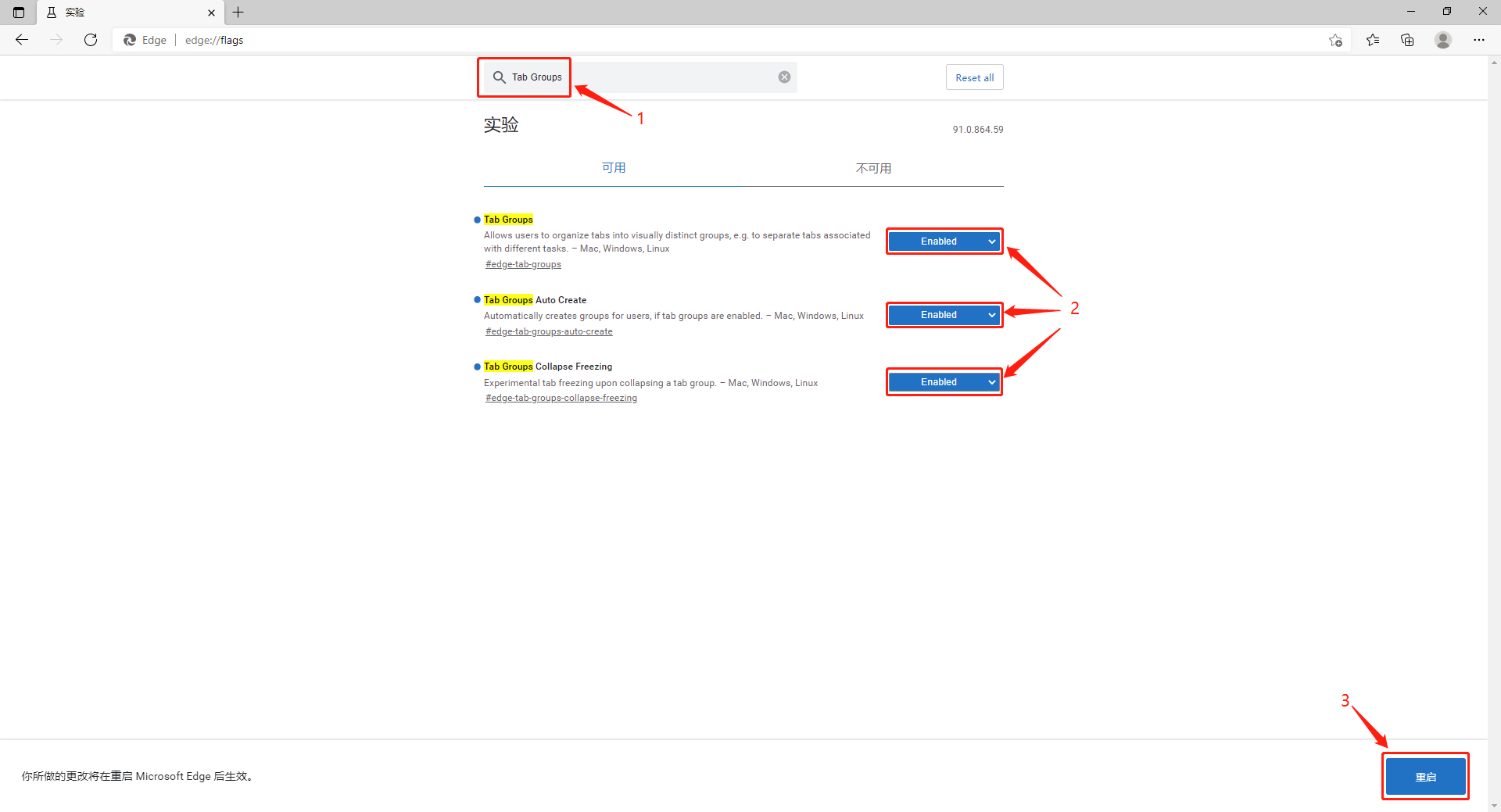Open the Favorites list icon
The width and height of the screenshot is (1501, 812).
1373,40
